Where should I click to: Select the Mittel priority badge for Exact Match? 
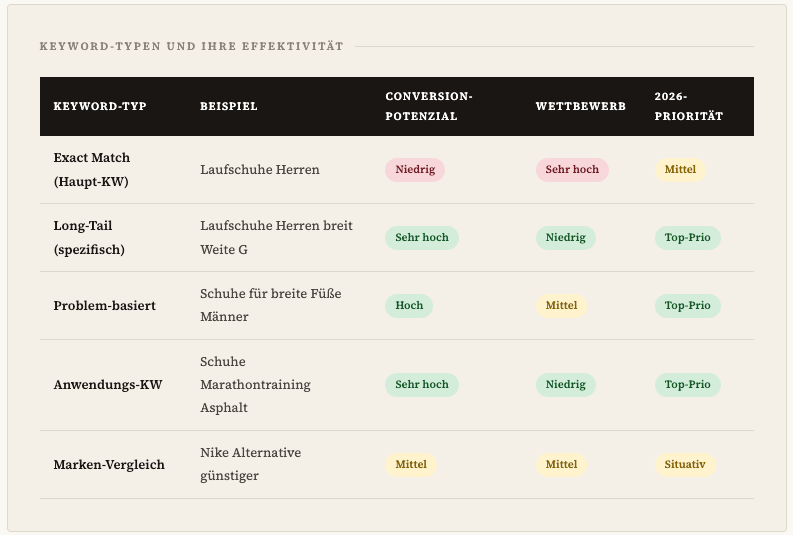coord(680,170)
